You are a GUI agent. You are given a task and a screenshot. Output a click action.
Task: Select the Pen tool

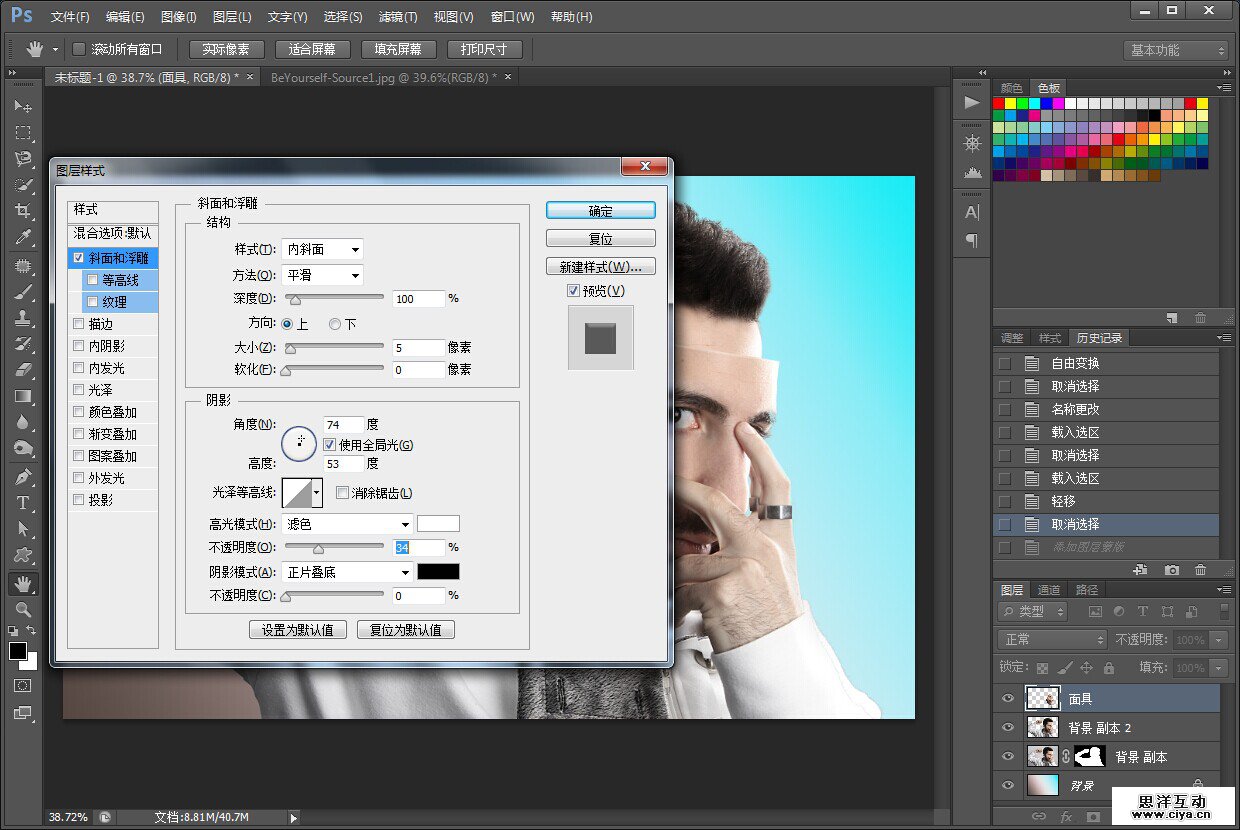pos(22,477)
